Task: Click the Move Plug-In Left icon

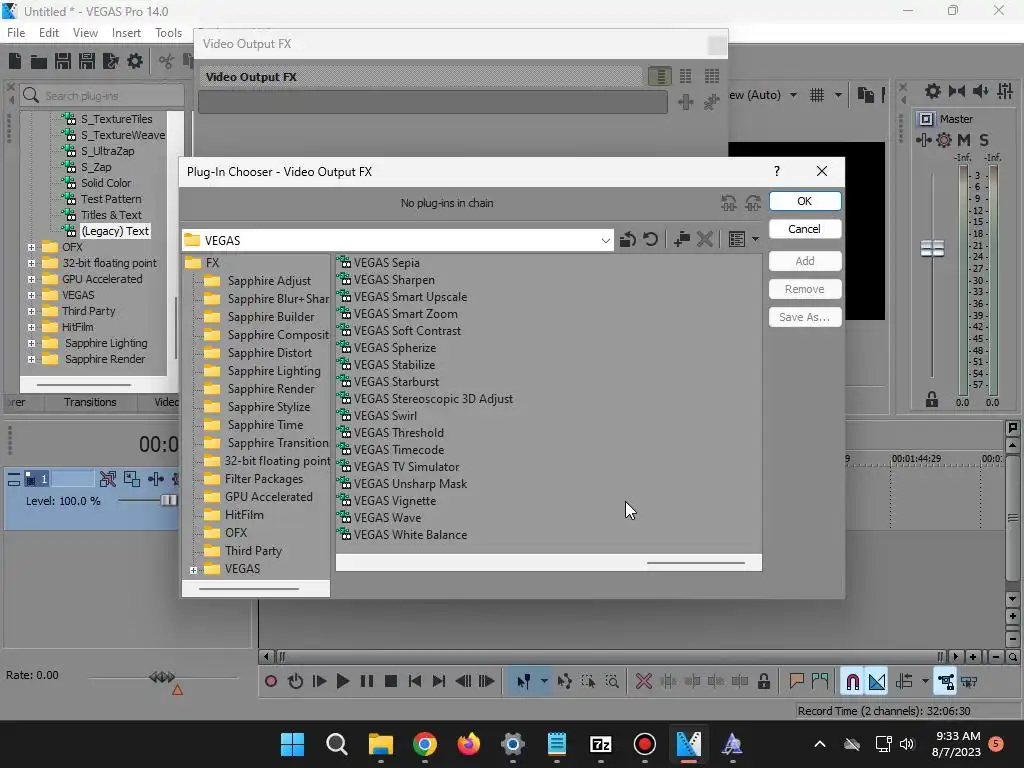Action: click(729, 203)
